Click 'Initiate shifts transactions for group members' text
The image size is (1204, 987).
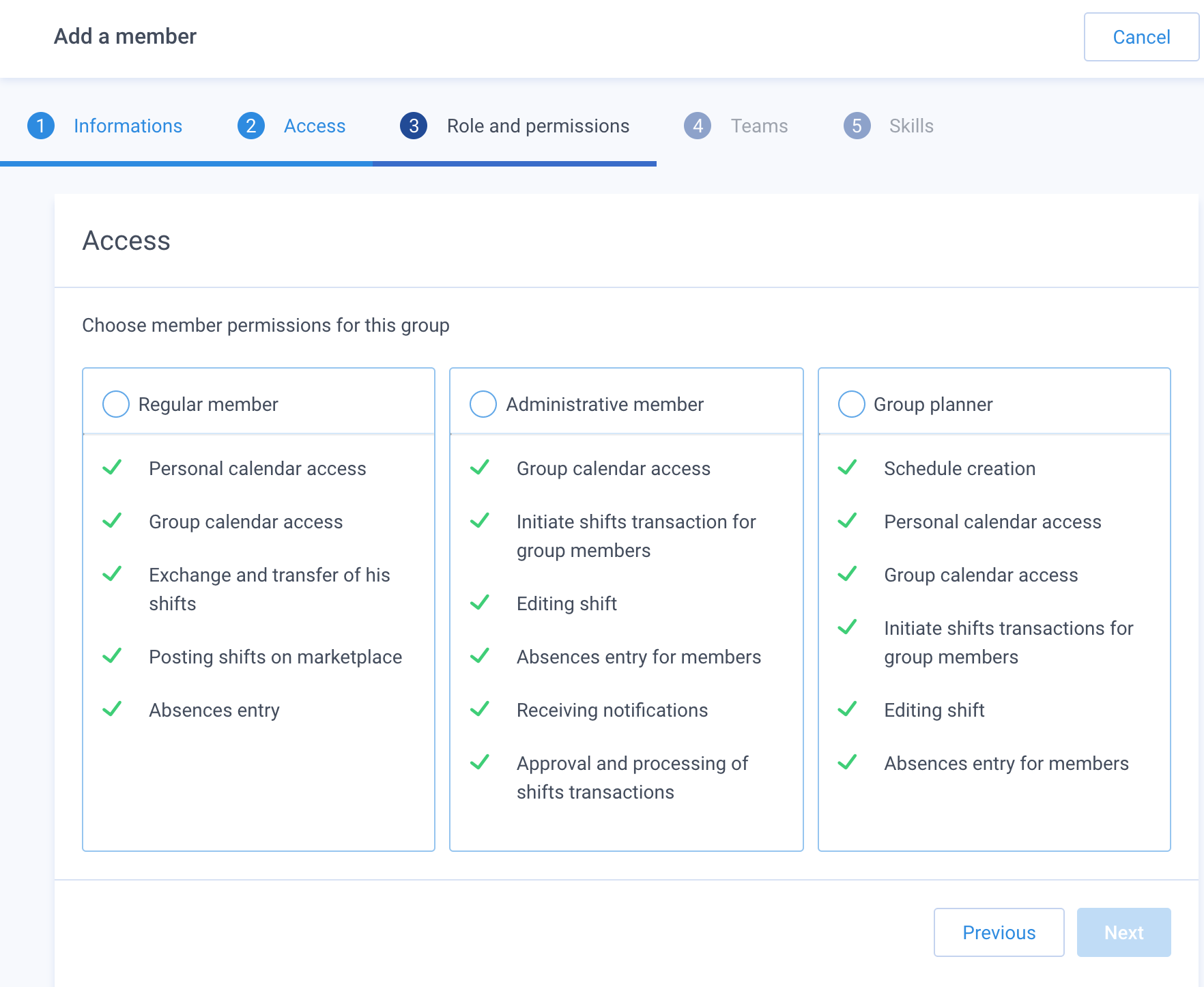[x=1009, y=642]
